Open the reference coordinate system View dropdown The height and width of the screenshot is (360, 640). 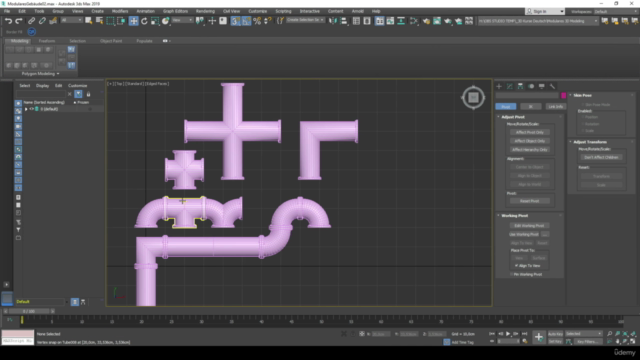coord(182,20)
